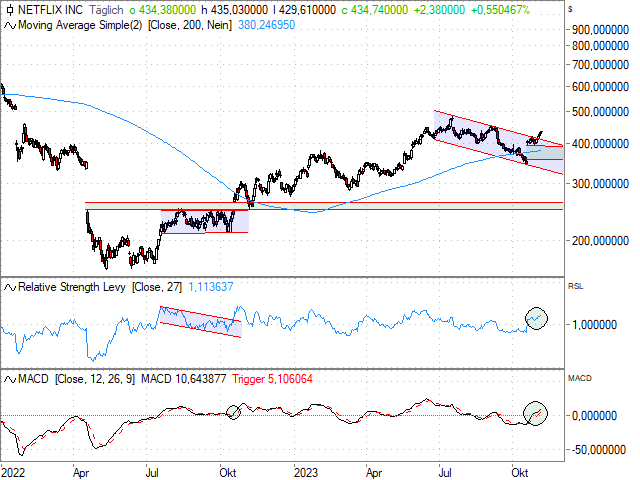Click the [Close, 27] RSL parameters
Viewport: 640px width, 480px height.
click(x=157, y=287)
